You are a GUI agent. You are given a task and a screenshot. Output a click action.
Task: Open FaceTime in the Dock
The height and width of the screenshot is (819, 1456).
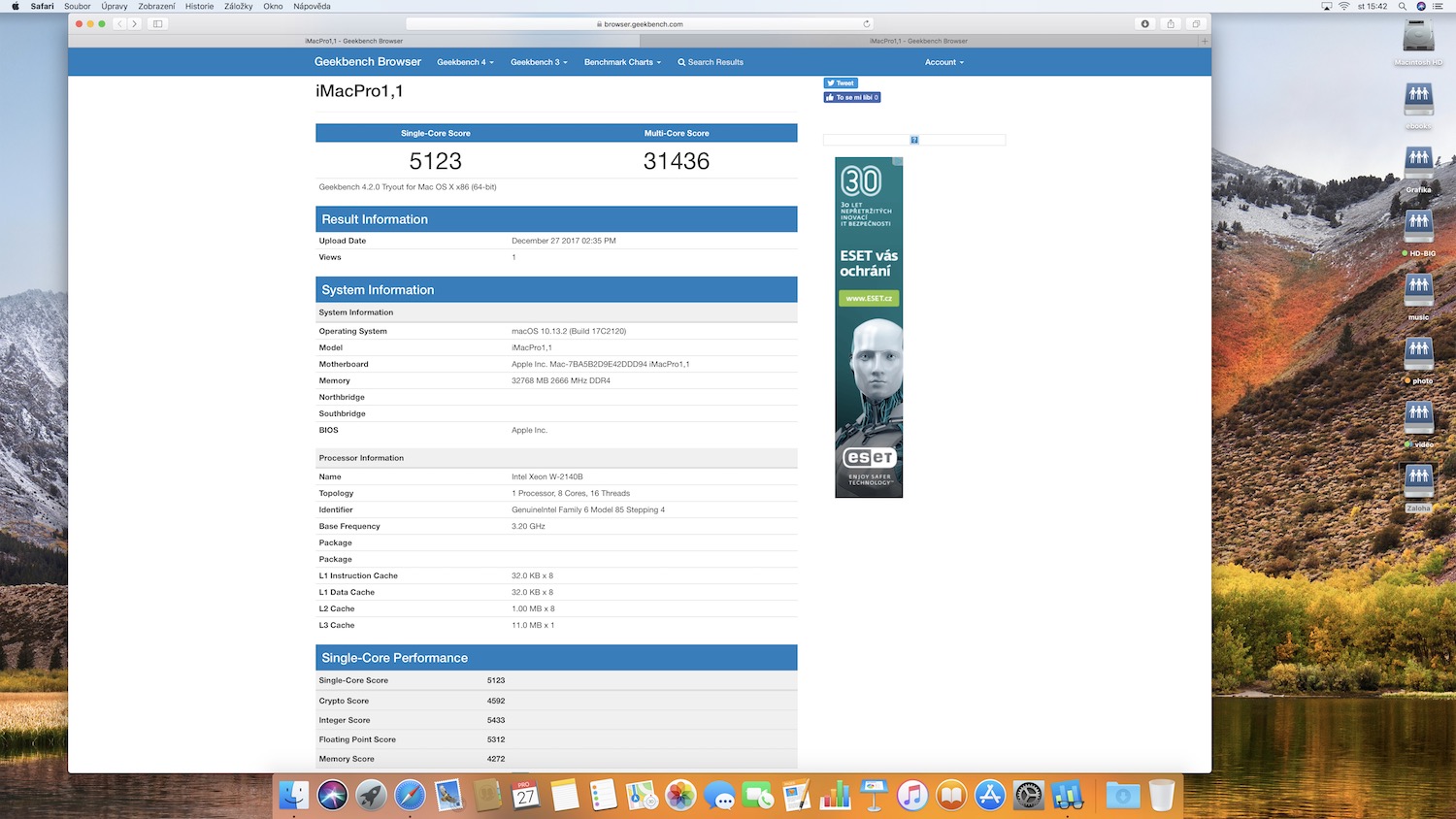758,796
